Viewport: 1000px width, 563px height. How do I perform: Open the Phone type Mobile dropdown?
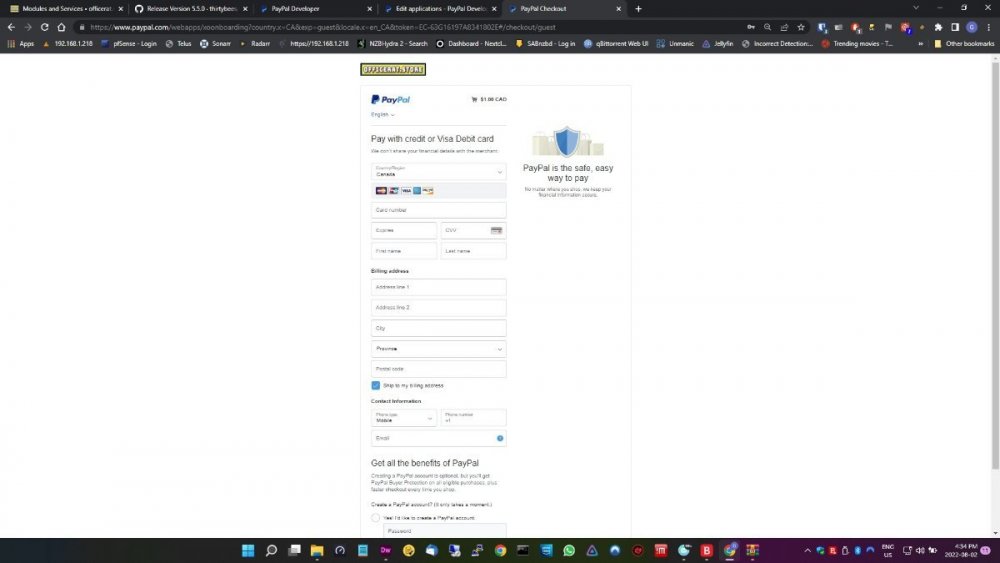[404, 418]
